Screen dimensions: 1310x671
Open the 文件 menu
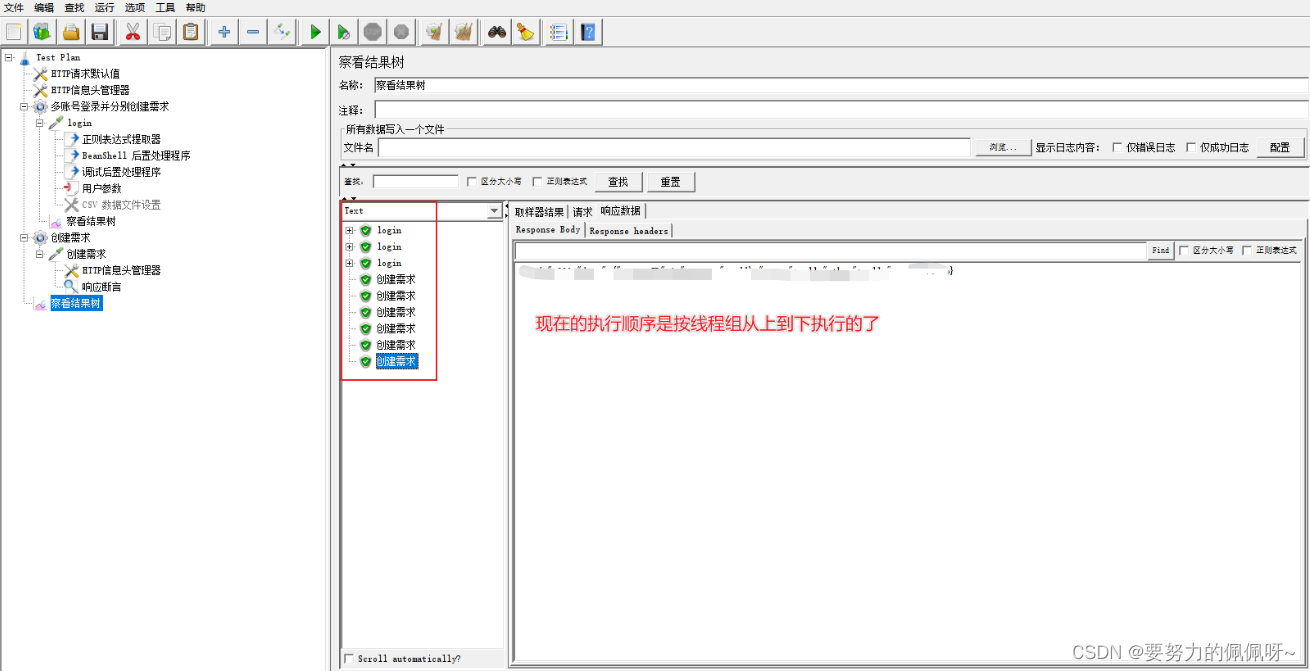tap(14, 7)
